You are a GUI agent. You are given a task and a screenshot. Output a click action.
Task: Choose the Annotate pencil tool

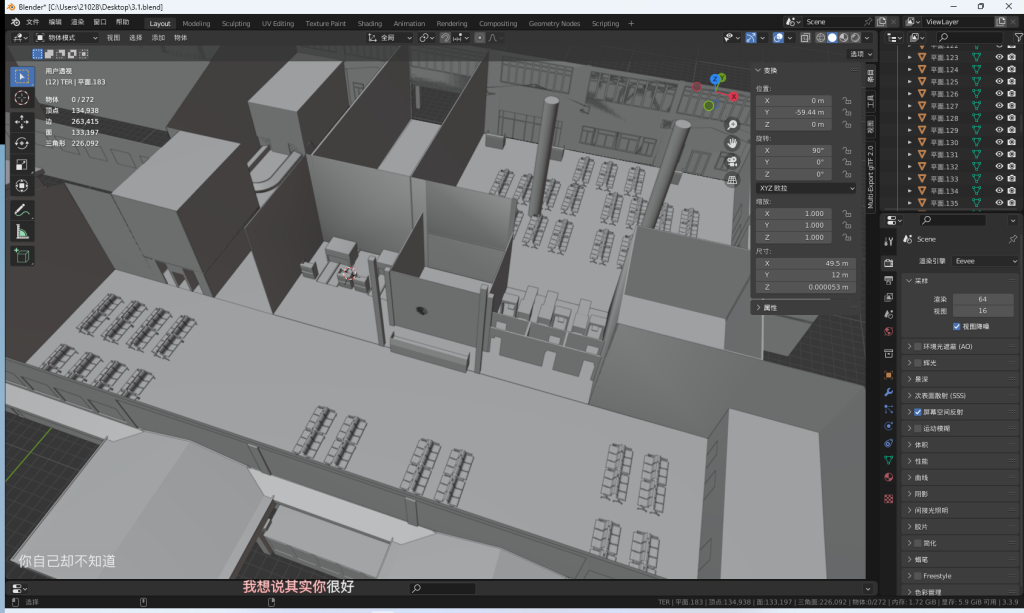22,210
